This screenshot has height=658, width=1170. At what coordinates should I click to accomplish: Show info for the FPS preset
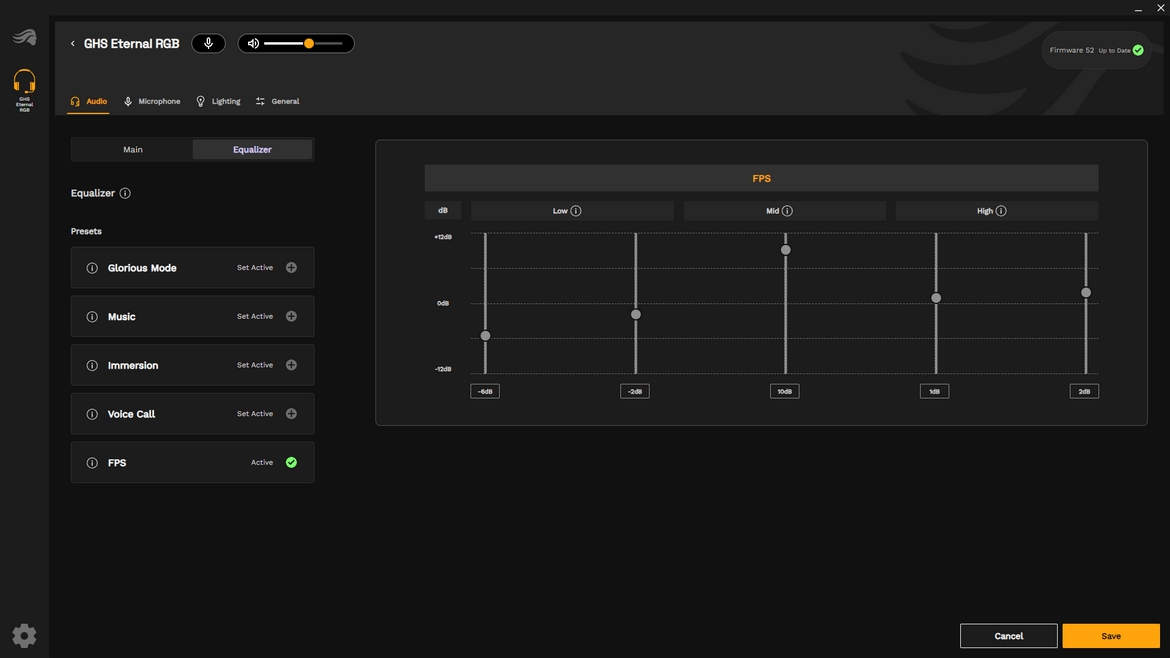pyautogui.click(x=92, y=463)
